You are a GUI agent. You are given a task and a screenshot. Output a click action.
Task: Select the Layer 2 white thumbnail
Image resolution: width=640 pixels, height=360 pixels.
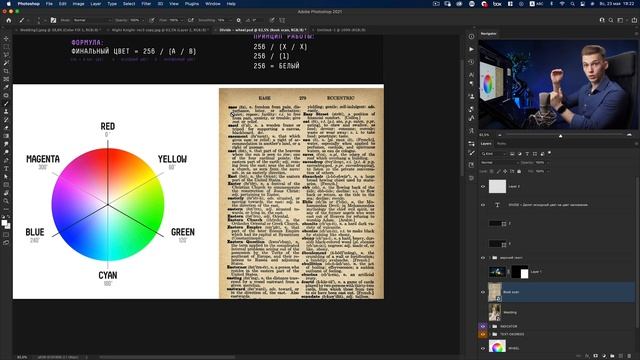click(497, 187)
